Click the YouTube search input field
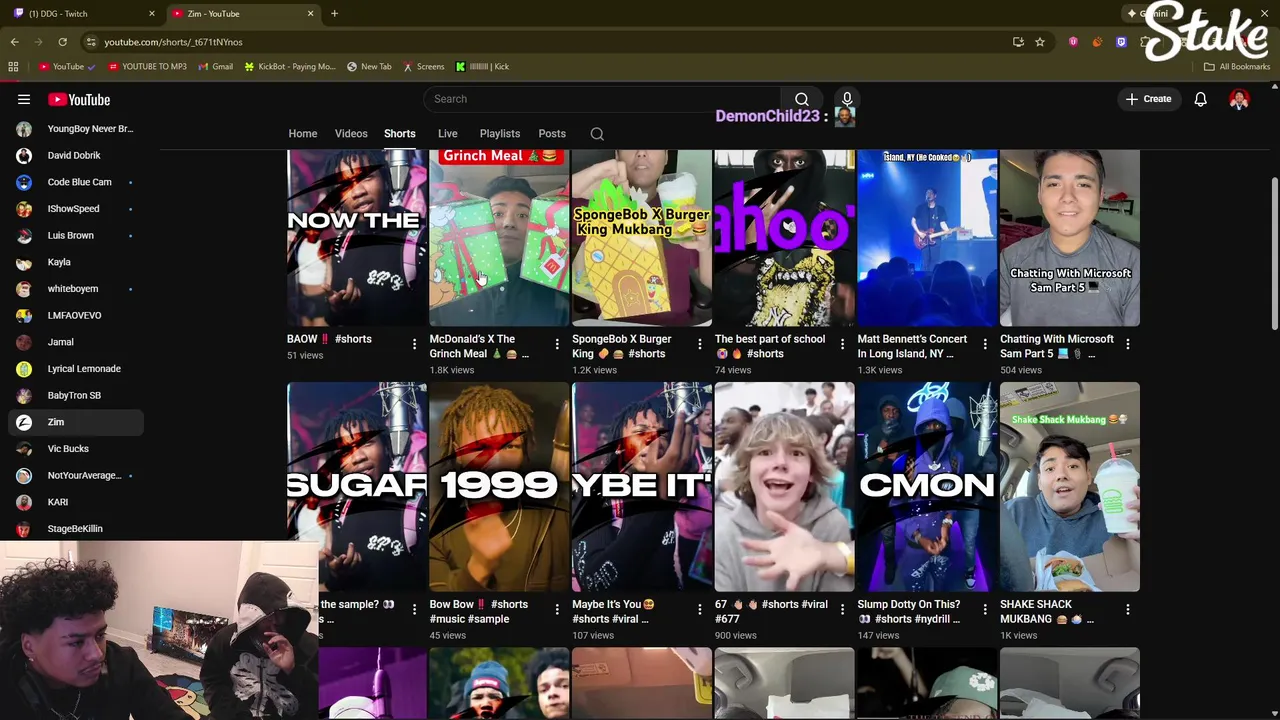Image resolution: width=1280 pixels, height=720 pixels. point(603,99)
